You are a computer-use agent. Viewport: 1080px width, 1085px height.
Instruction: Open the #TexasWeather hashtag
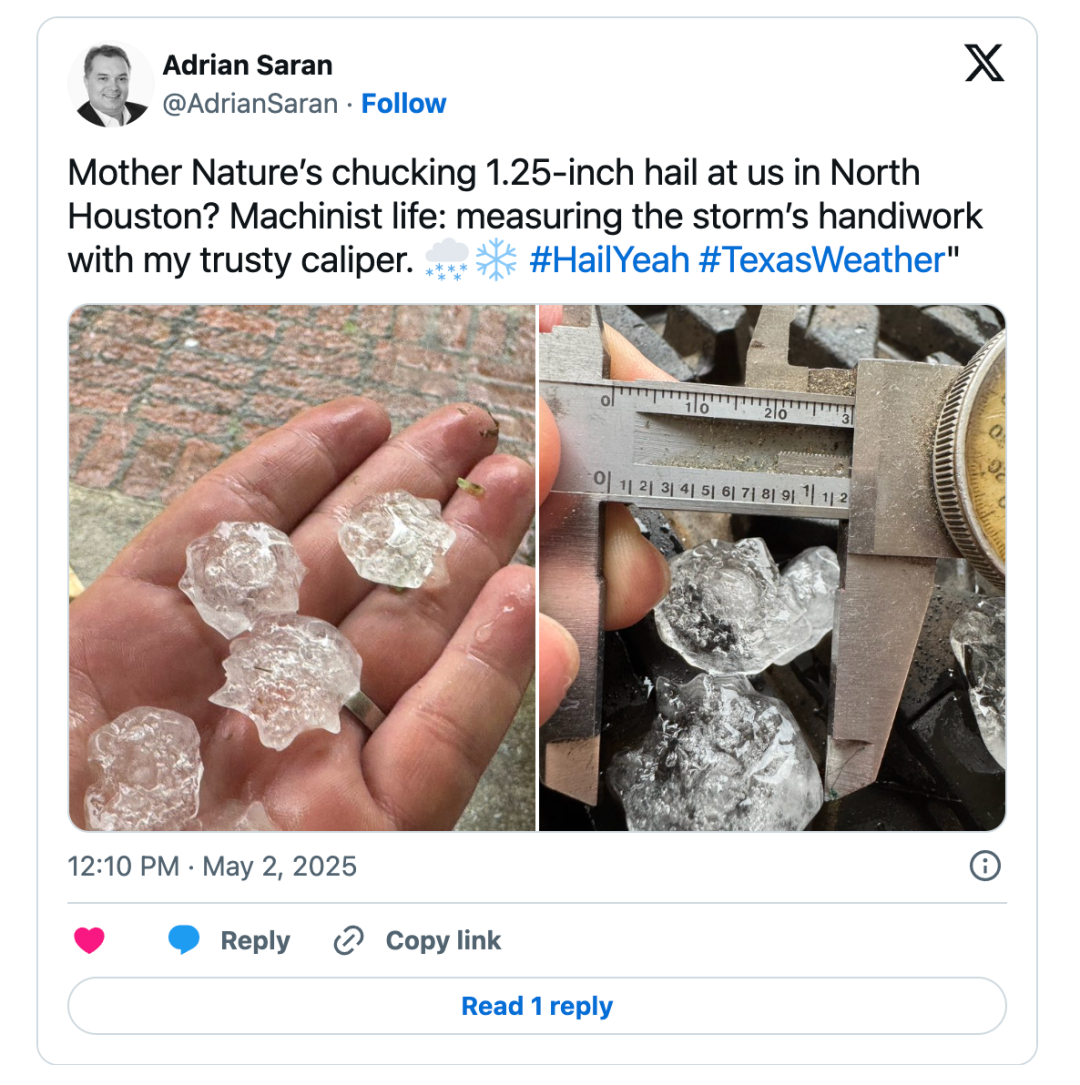(x=822, y=261)
